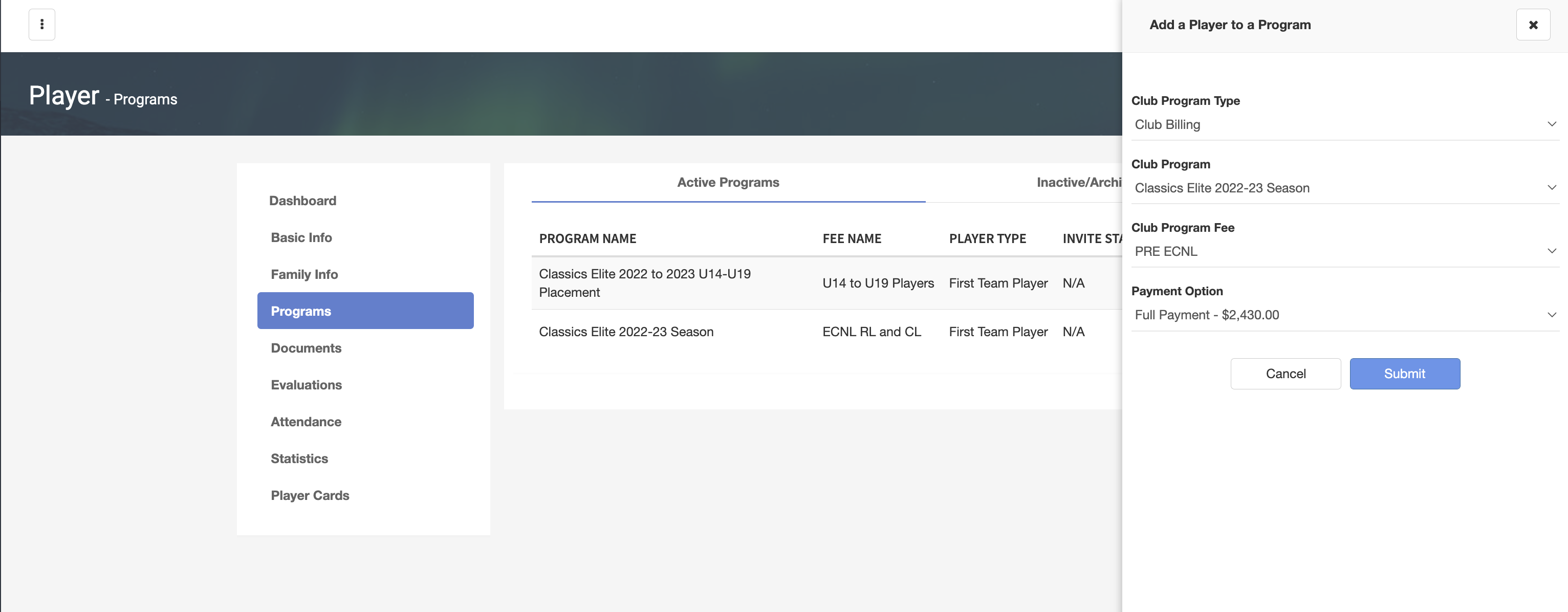Click First Team Player in Season row

(x=998, y=332)
